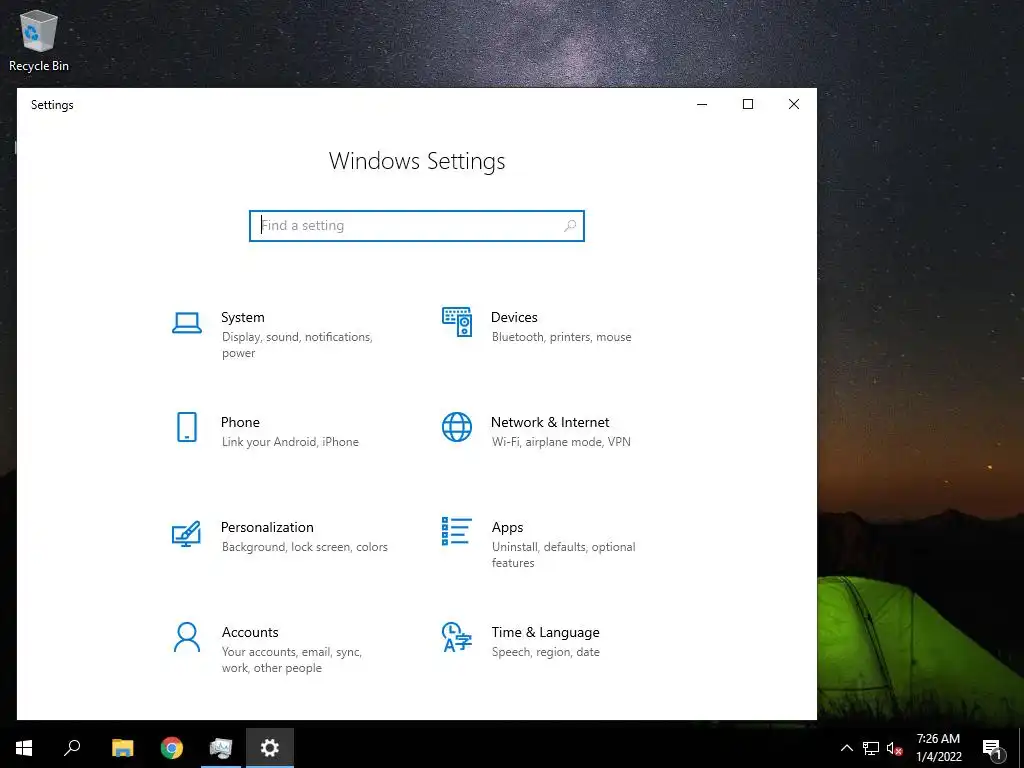Open Apps via the list icon
1024x768 pixels.
456,531
